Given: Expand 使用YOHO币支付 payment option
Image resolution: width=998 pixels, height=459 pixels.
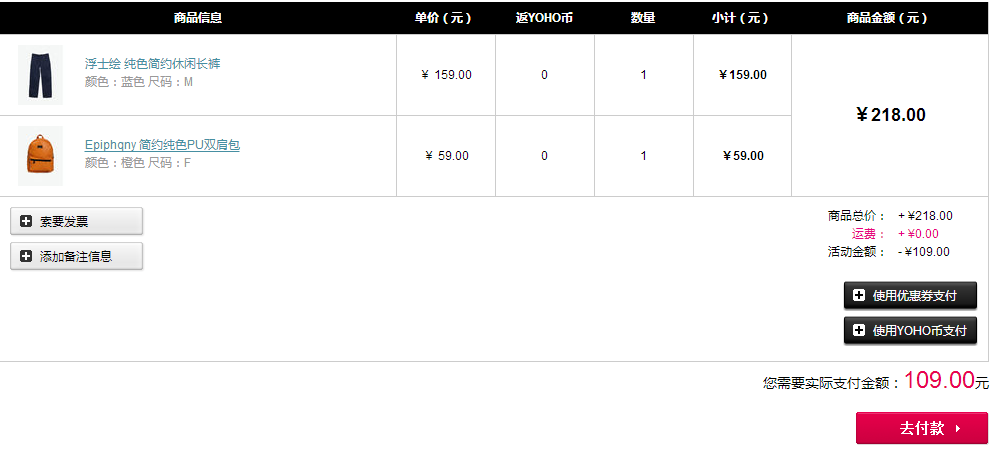Looking at the screenshot, I should [910, 330].
